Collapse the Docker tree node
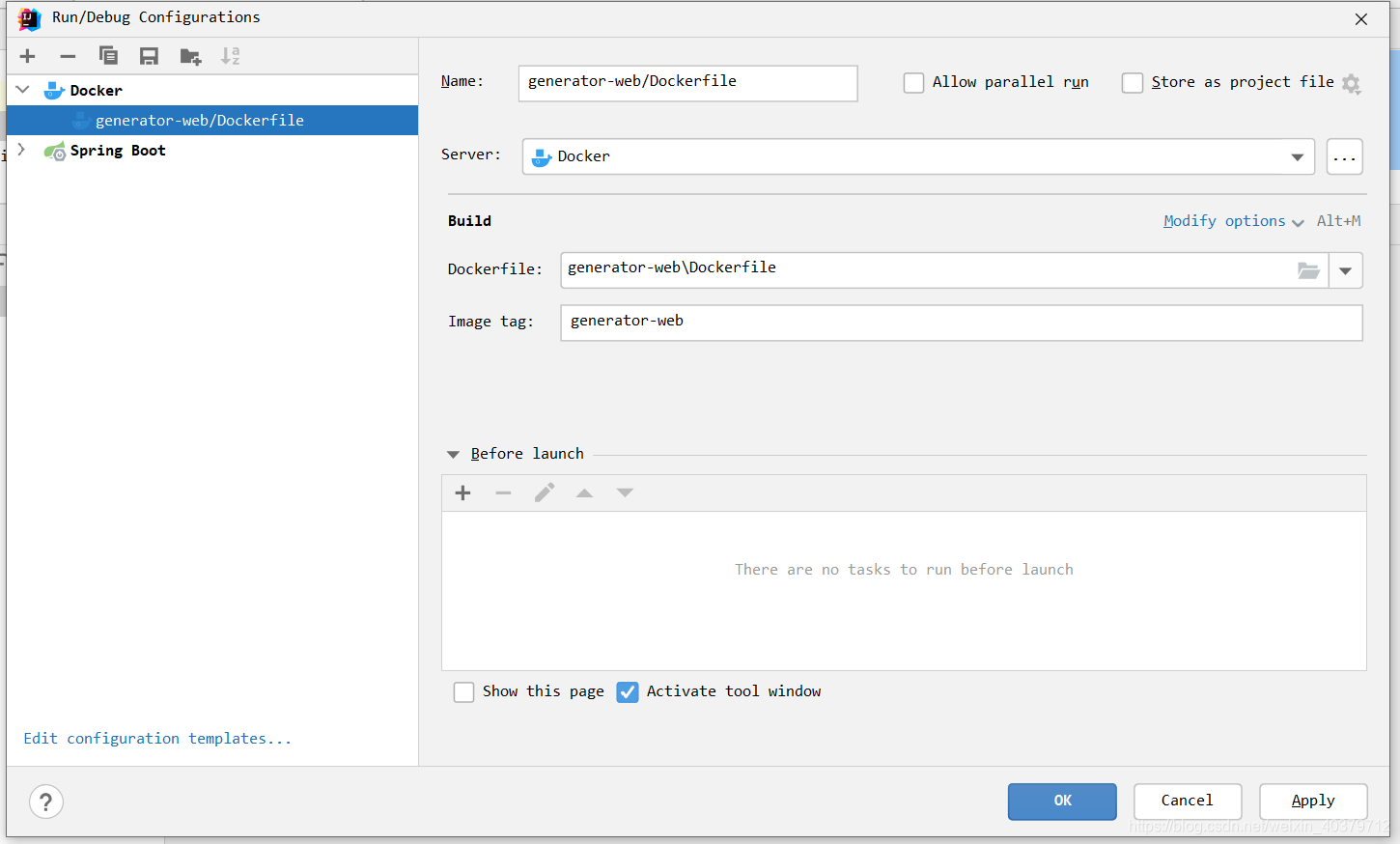 (x=23, y=90)
